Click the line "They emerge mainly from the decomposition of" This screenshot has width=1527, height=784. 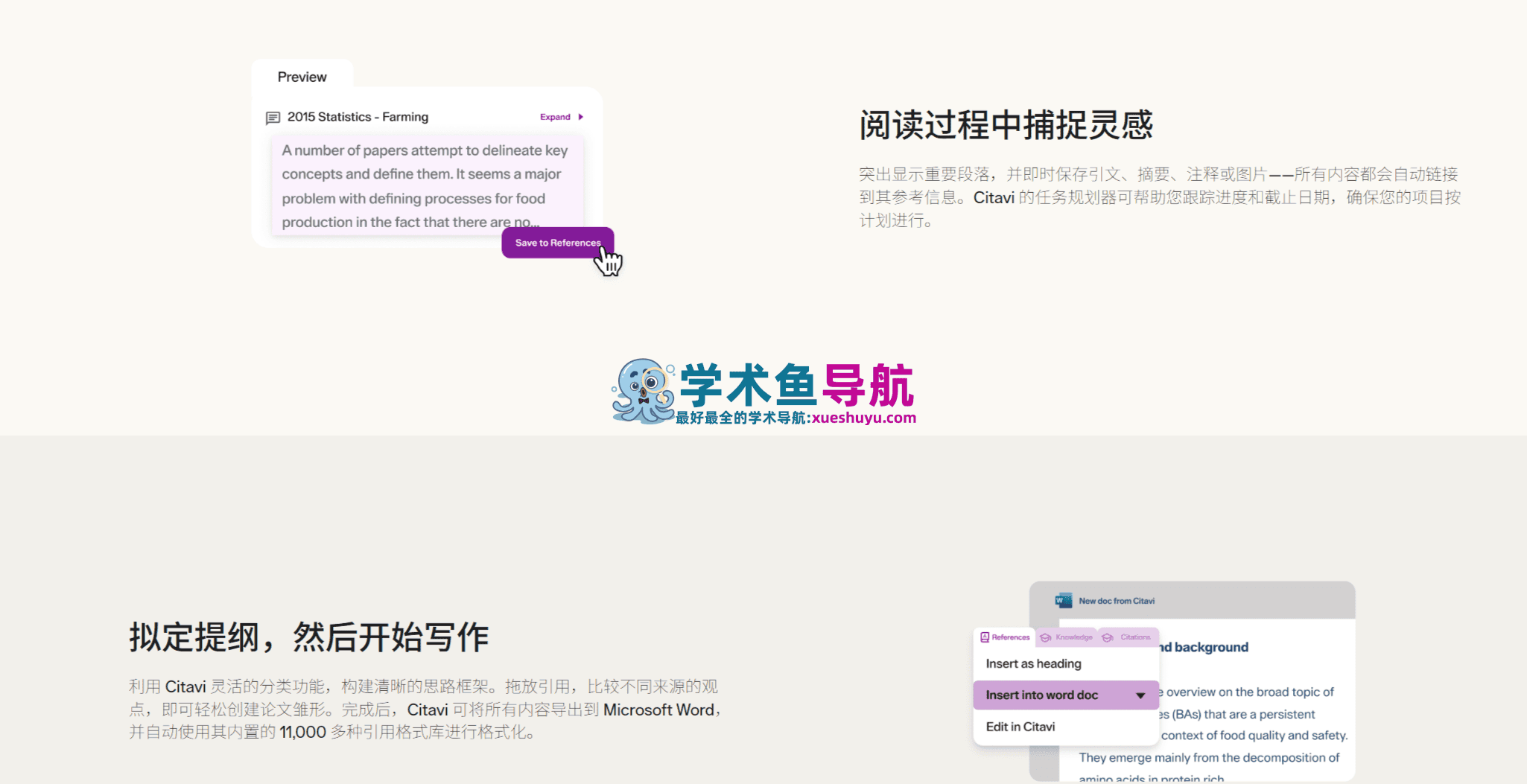(x=1209, y=757)
